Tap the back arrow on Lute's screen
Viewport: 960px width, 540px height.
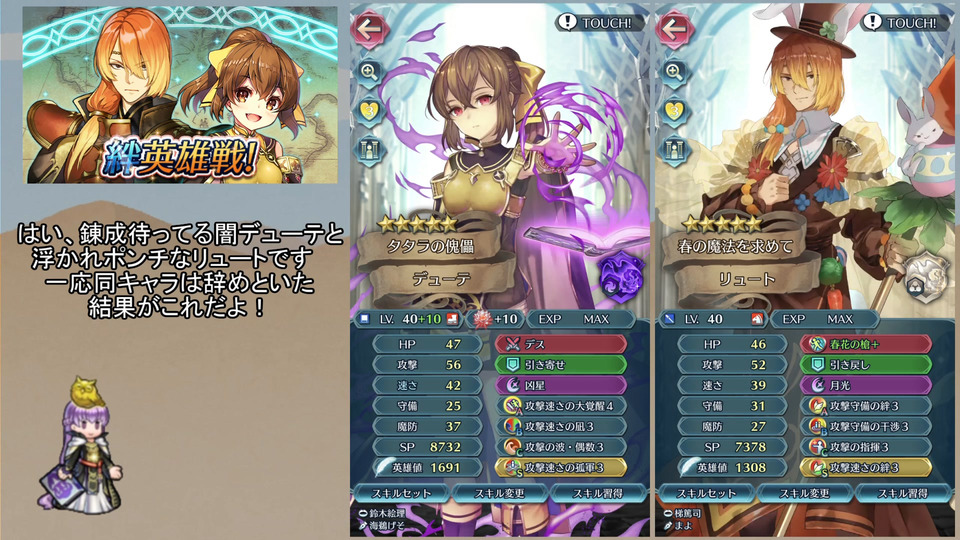674,28
